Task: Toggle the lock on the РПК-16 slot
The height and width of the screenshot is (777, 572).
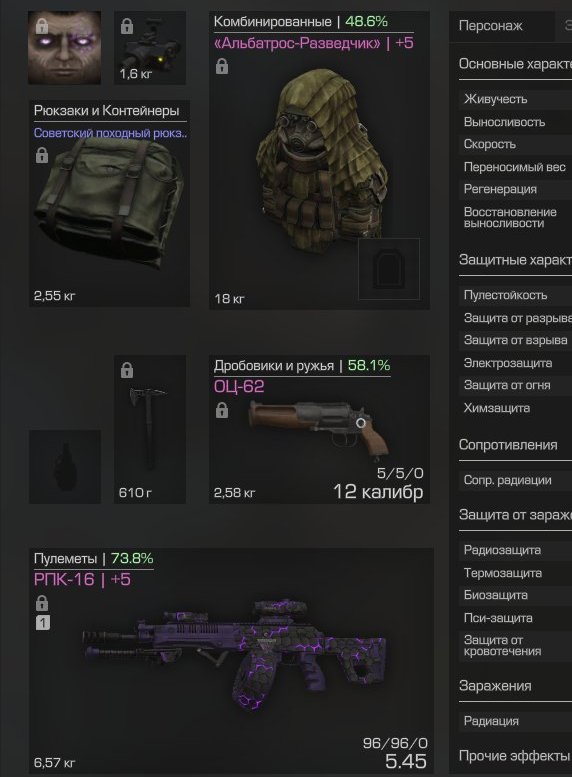Action: click(42, 603)
